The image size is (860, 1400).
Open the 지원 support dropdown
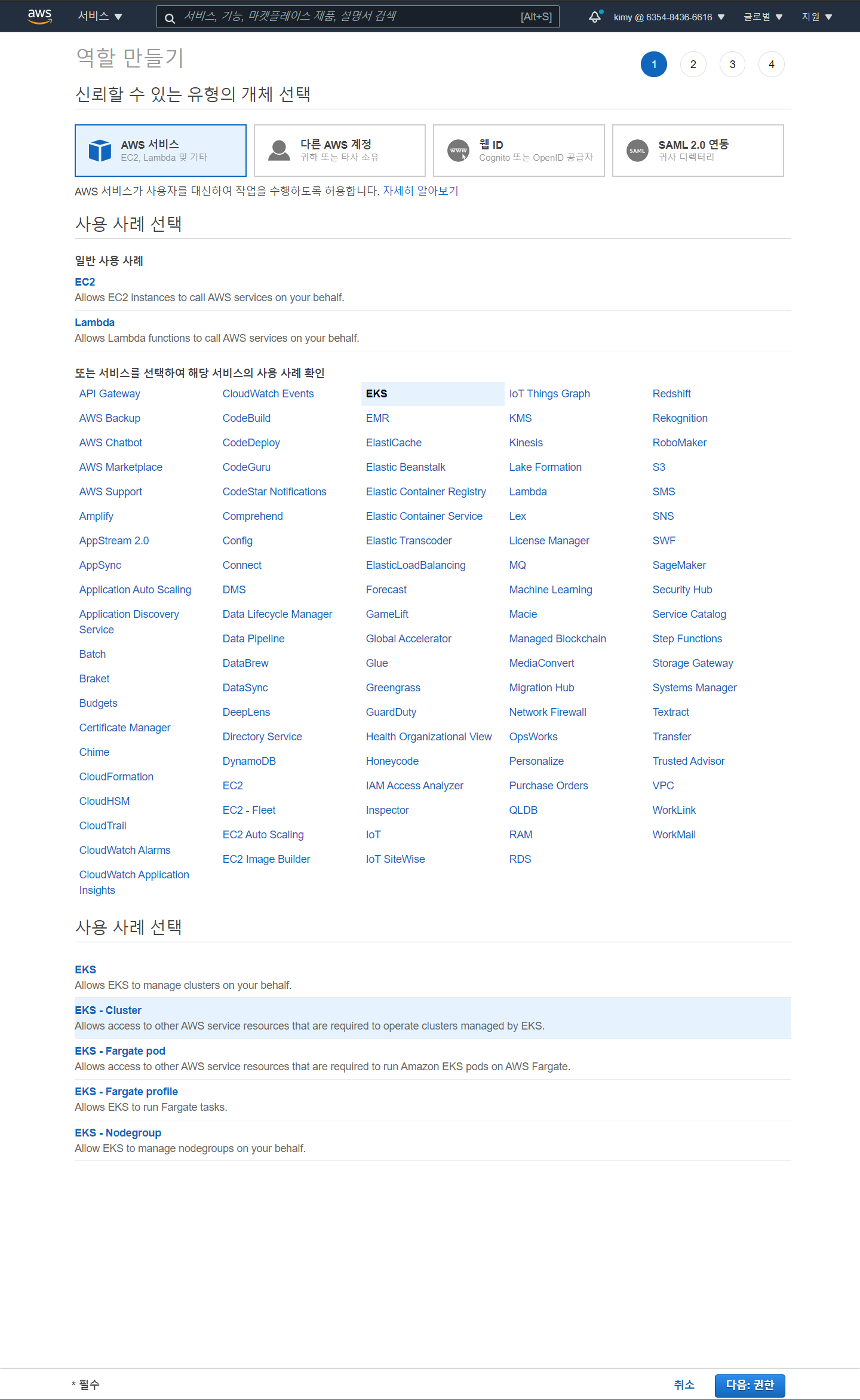click(x=816, y=17)
